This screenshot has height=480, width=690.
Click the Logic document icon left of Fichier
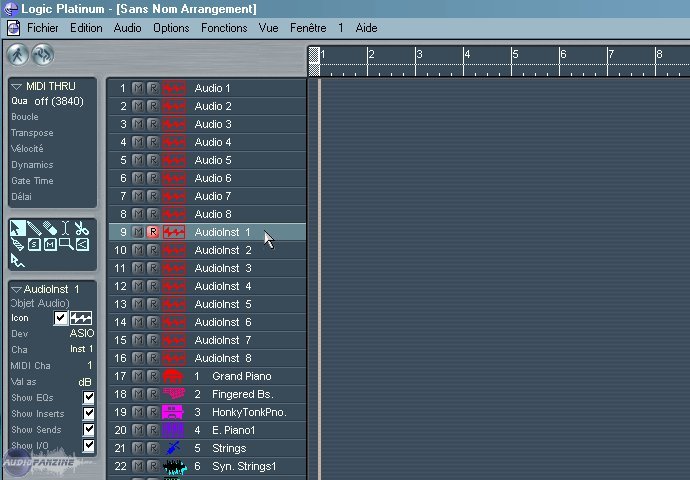point(13,28)
